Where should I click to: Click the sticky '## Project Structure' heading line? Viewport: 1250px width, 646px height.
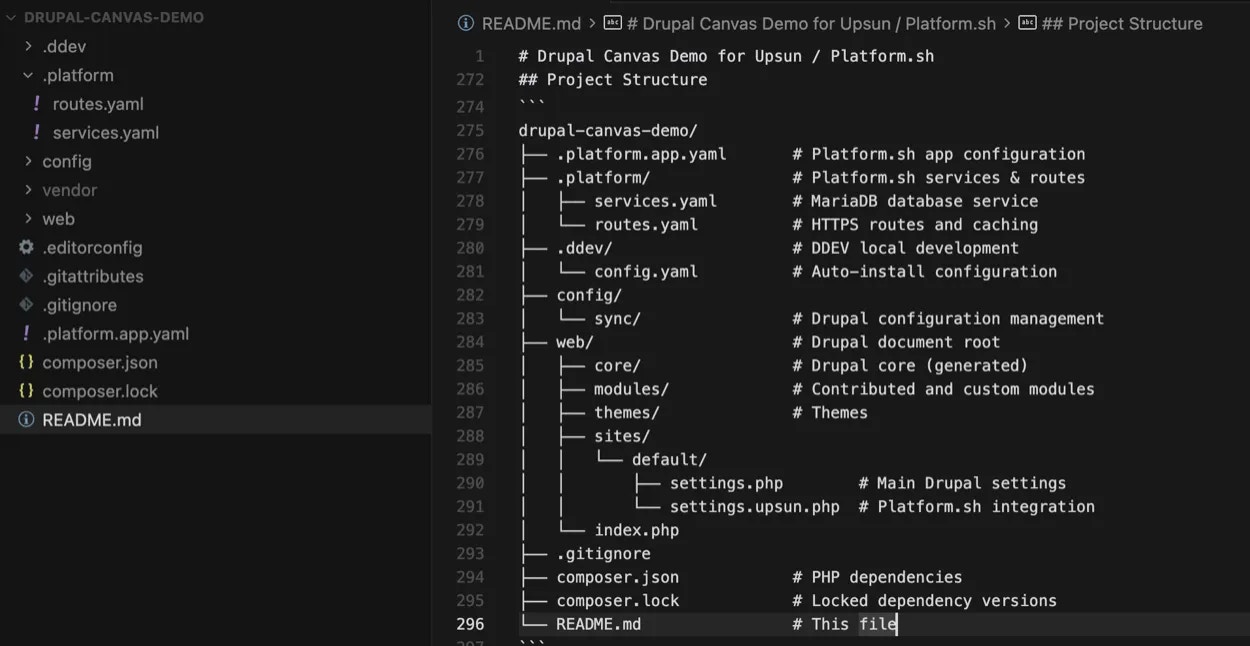pyautogui.click(x=612, y=80)
